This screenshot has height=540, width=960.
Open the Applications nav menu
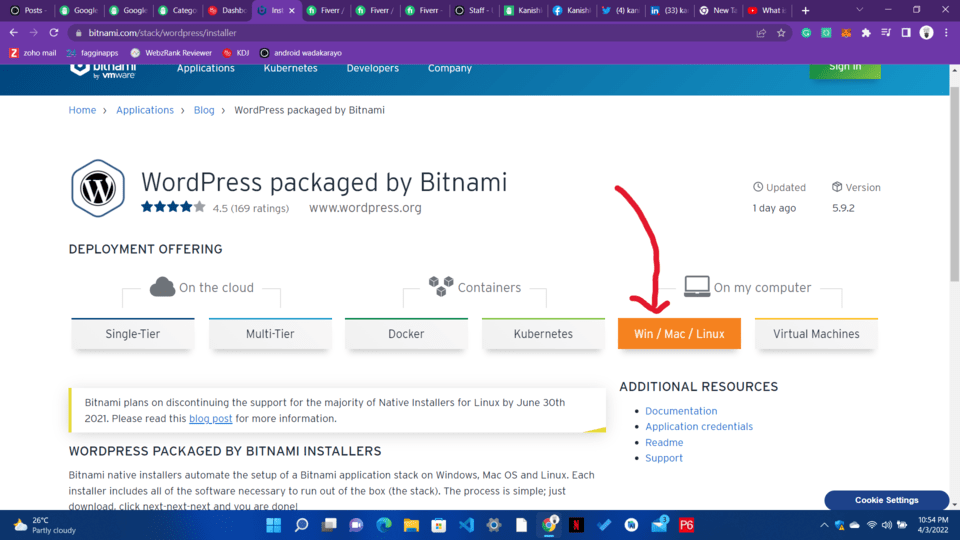tap(206, 69)
